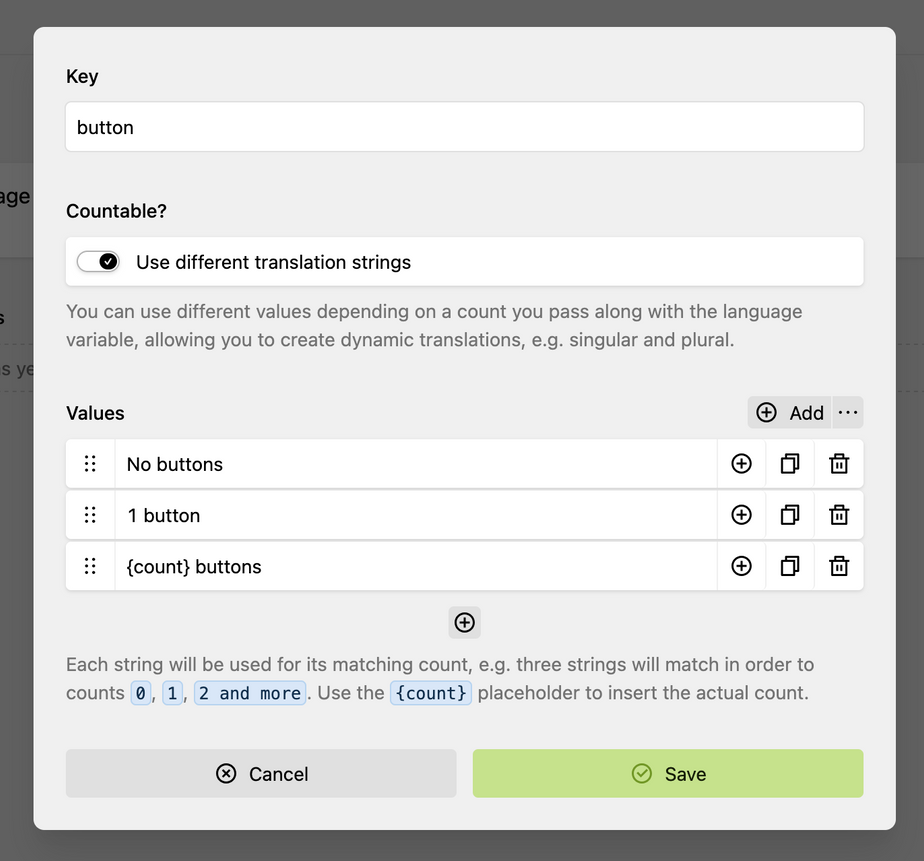Click the Add button above values
Viewport: 924px width, 861px height.
pyautogui.click(x=790, y=412)
